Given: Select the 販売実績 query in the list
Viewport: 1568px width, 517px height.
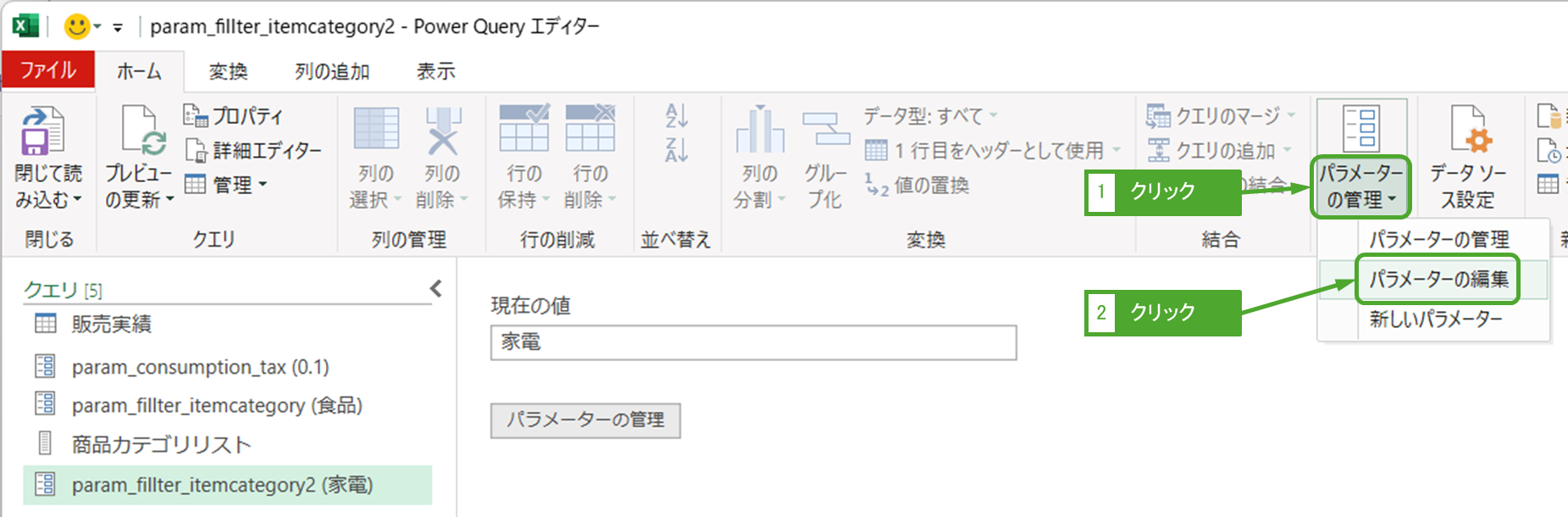Looking at the screenshot, I should [111, 324].
